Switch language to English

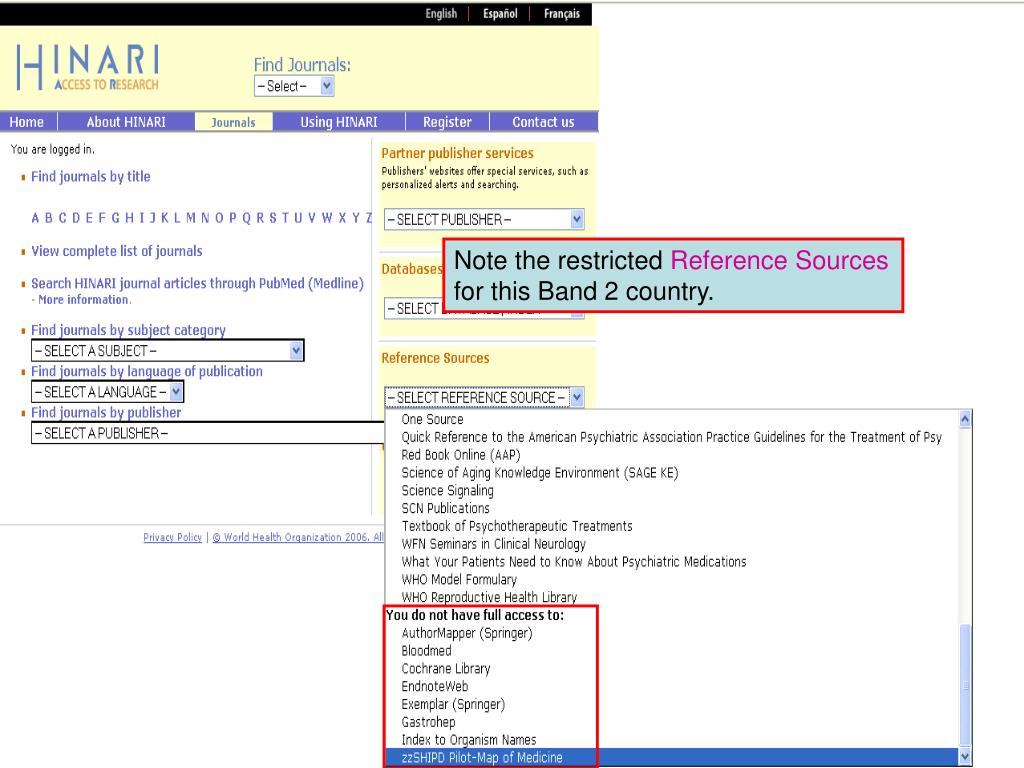[x=441, y=14]
